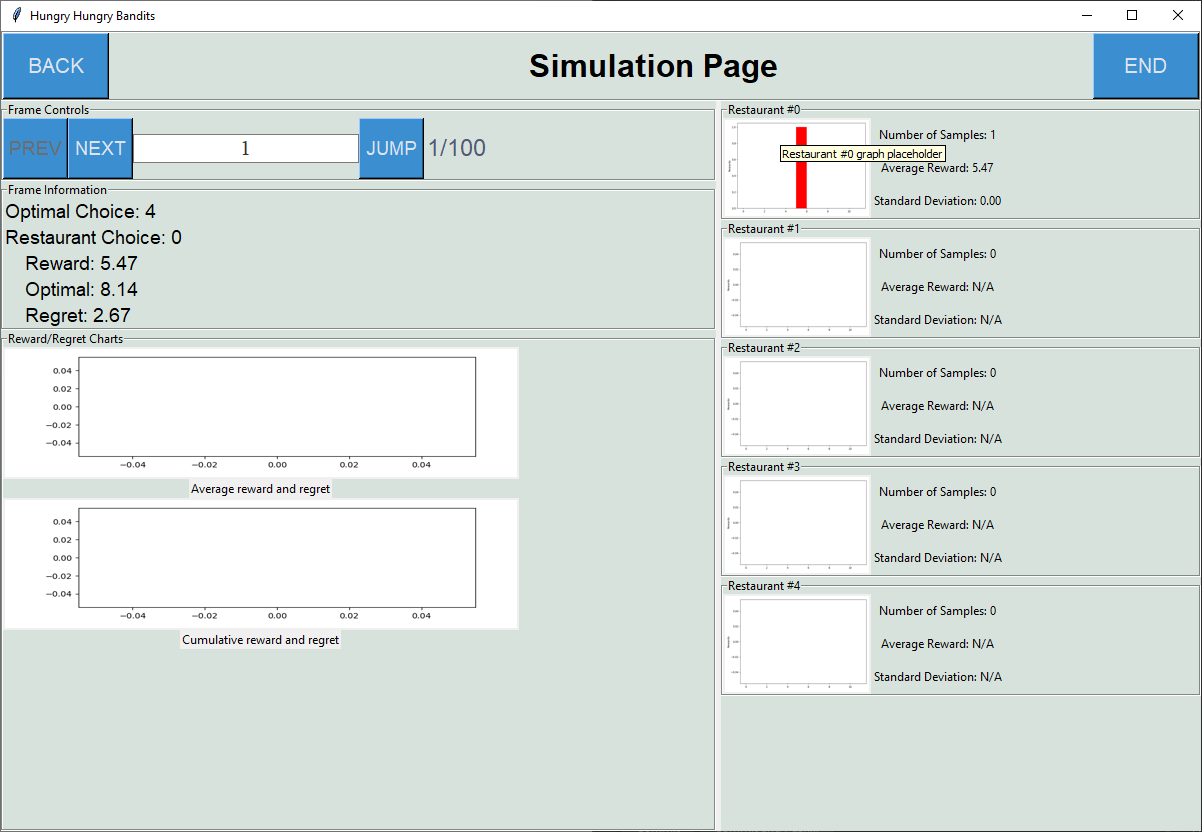The image size is (1202, 832).
Task: Click the disabled PREV button
Action: (x=34, y=147)
